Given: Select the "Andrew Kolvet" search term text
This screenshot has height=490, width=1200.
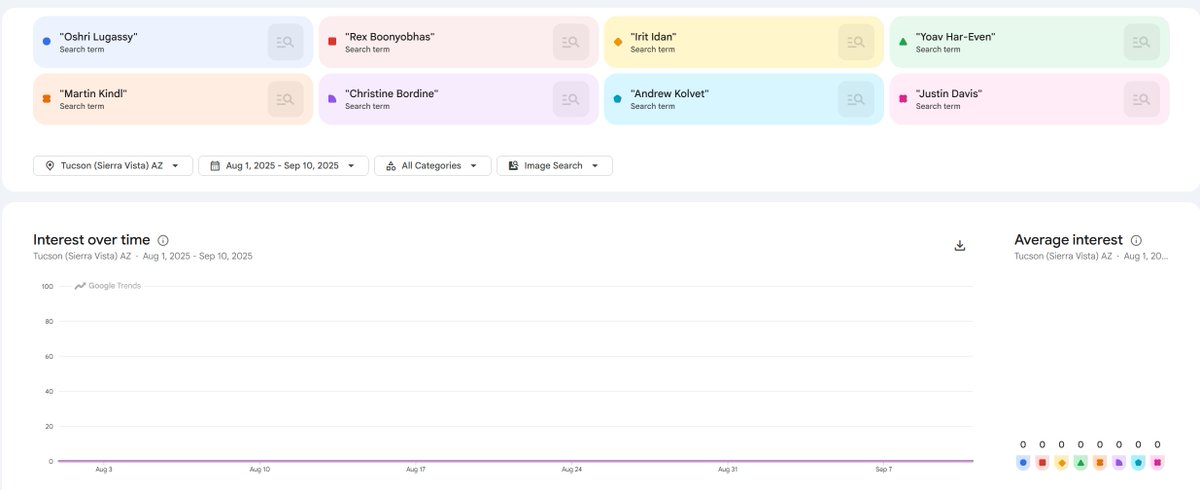Looking at the screenshot, I should (669, 94).
